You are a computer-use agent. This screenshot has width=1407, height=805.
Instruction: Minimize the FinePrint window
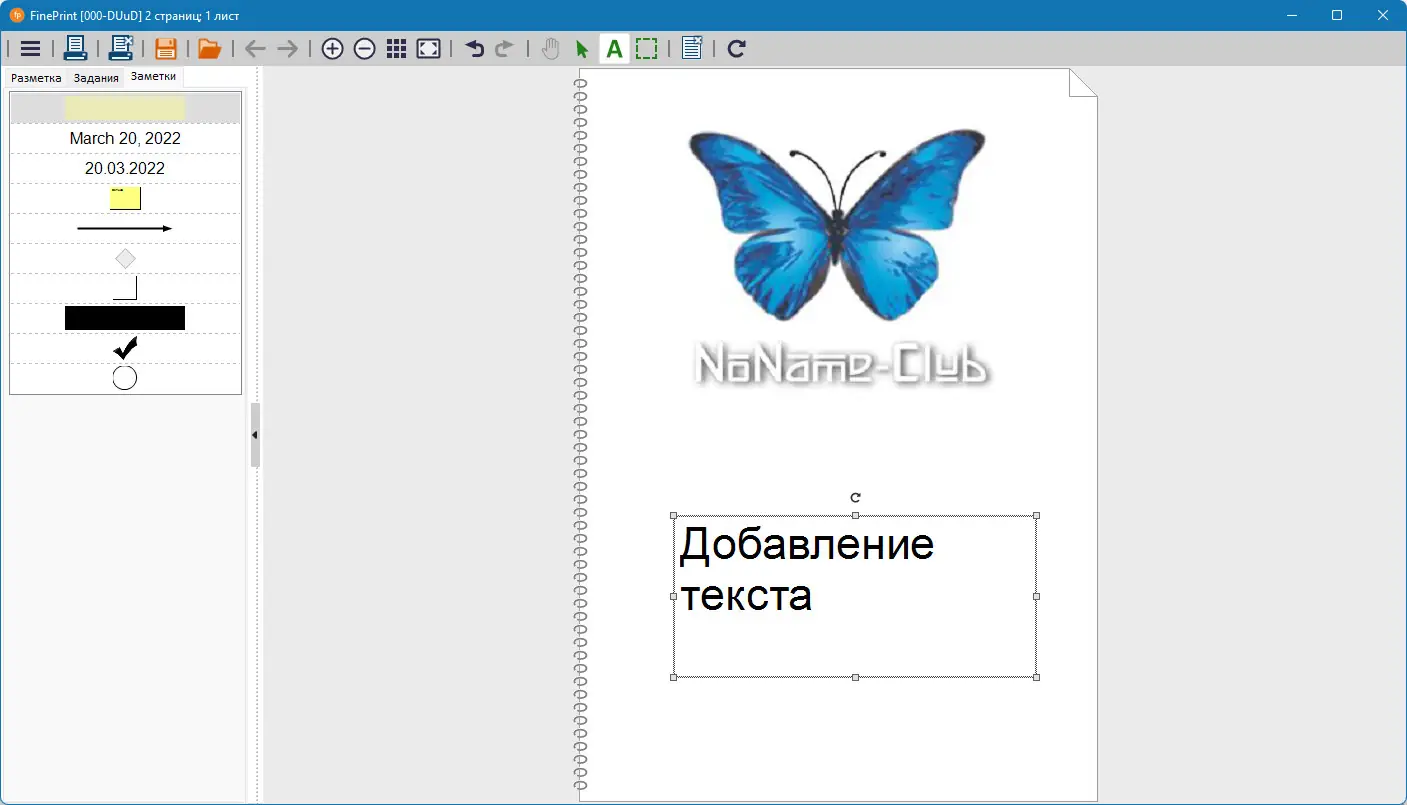tap(1294, 15)
